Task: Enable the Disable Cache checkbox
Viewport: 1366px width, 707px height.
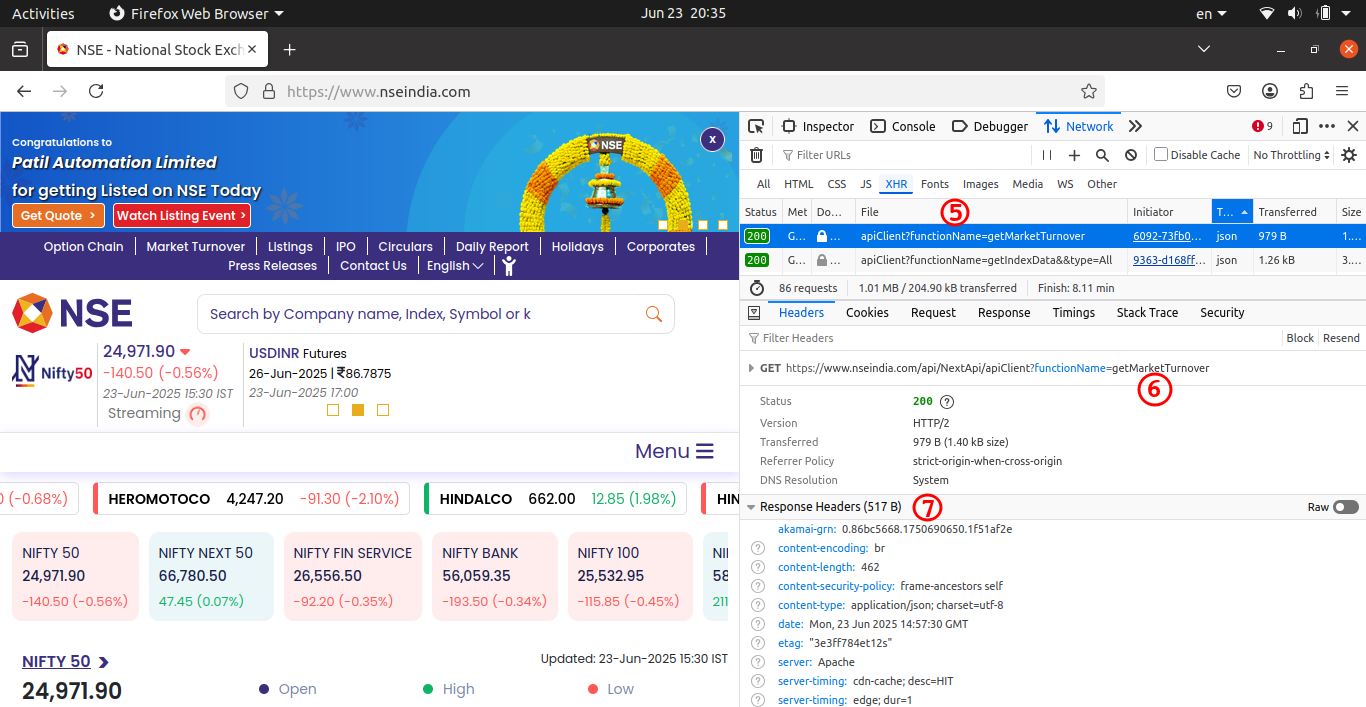Action: coord(1161,154)
